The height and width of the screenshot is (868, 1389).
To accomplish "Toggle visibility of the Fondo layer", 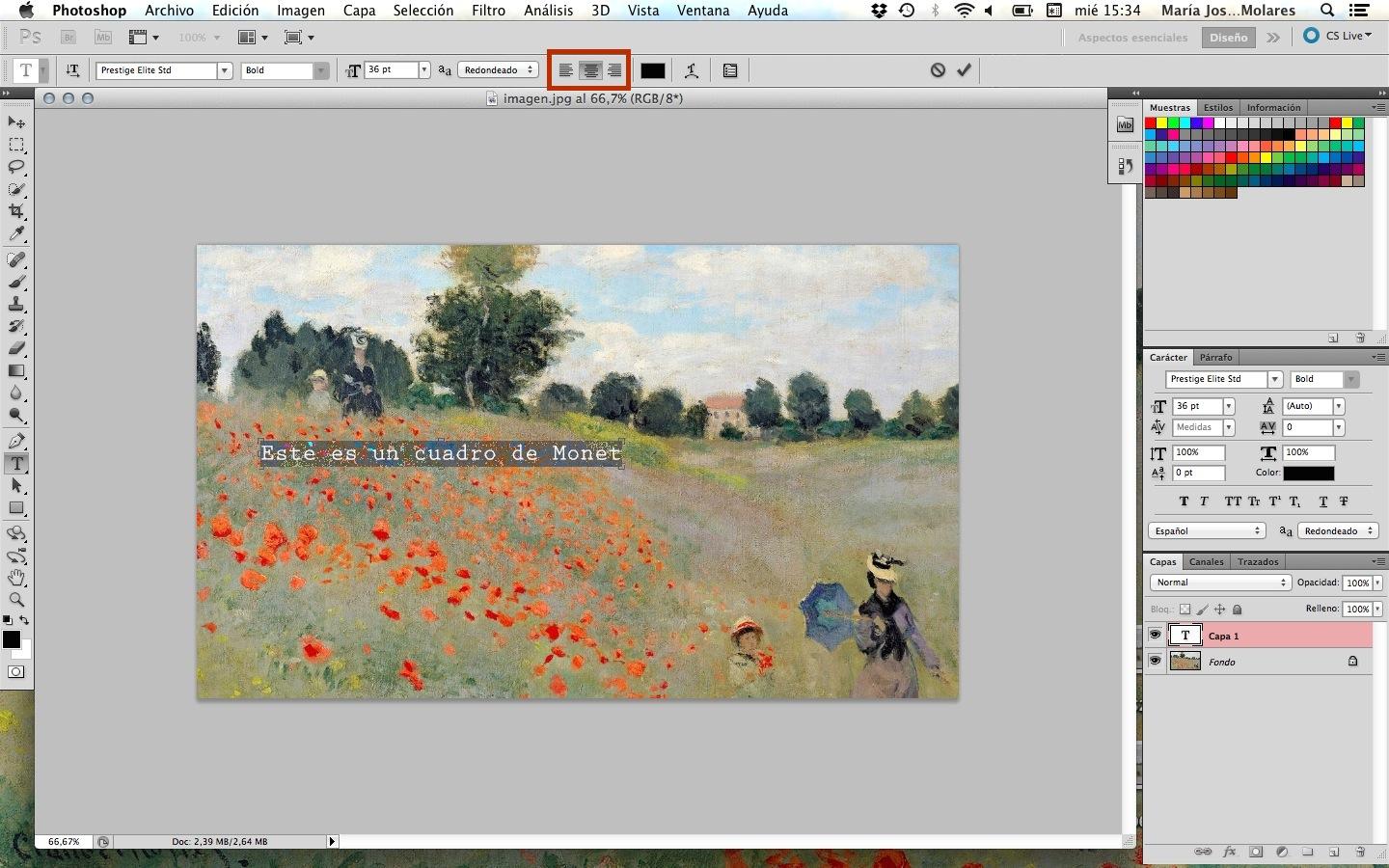I will [1155, 662].
